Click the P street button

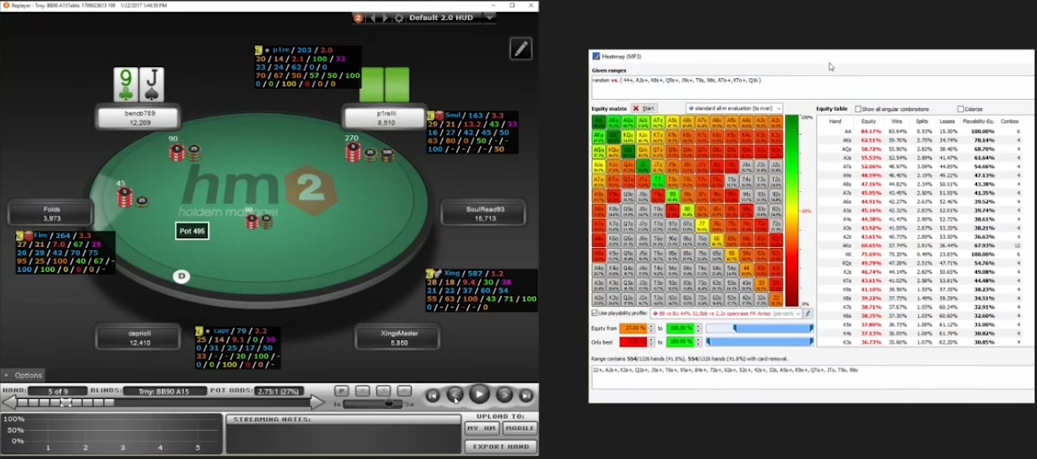pyautogui.click(x=341, y=392)
